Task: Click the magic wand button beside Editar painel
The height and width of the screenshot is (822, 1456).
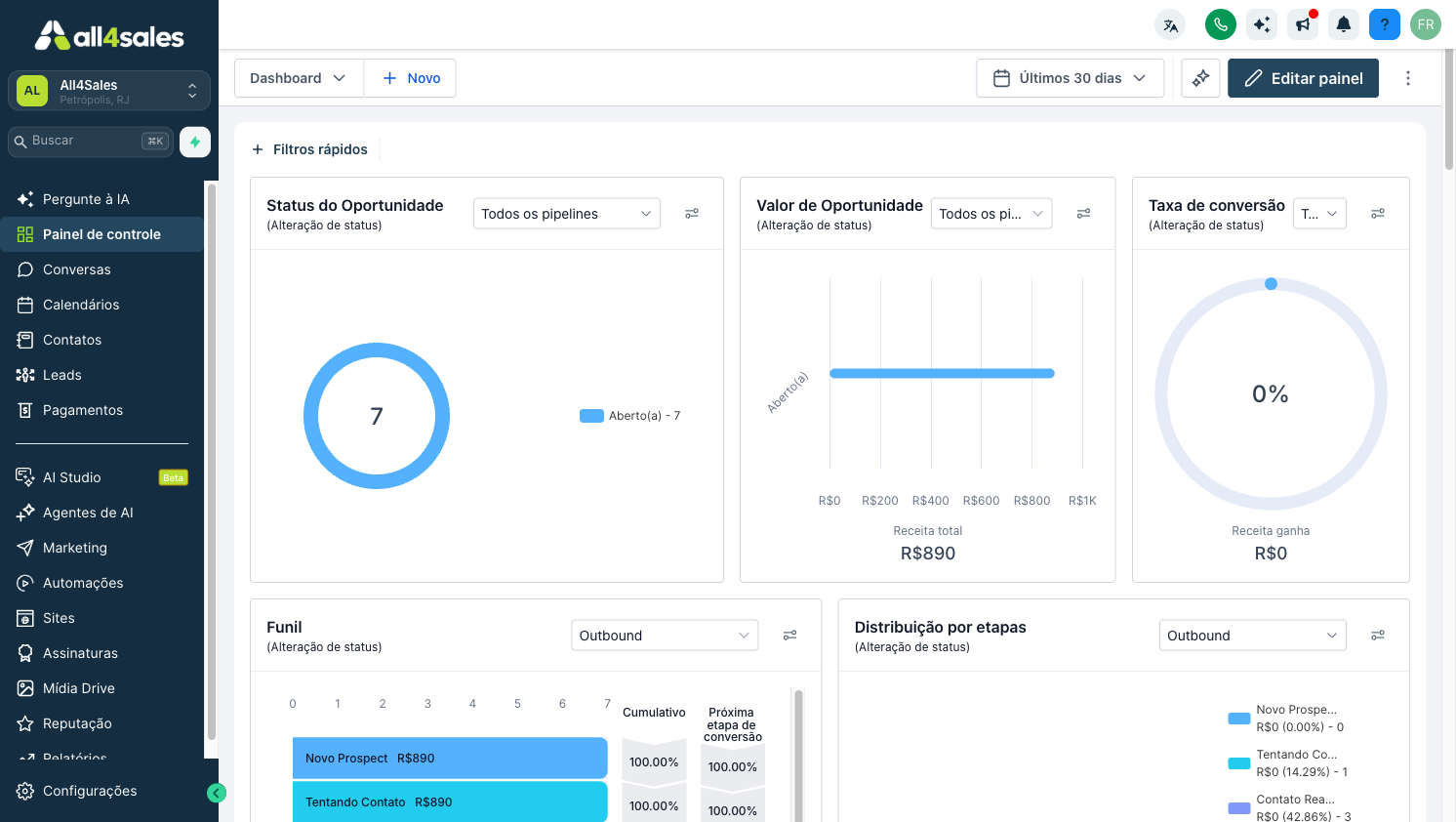Action: click(1200, 78)
